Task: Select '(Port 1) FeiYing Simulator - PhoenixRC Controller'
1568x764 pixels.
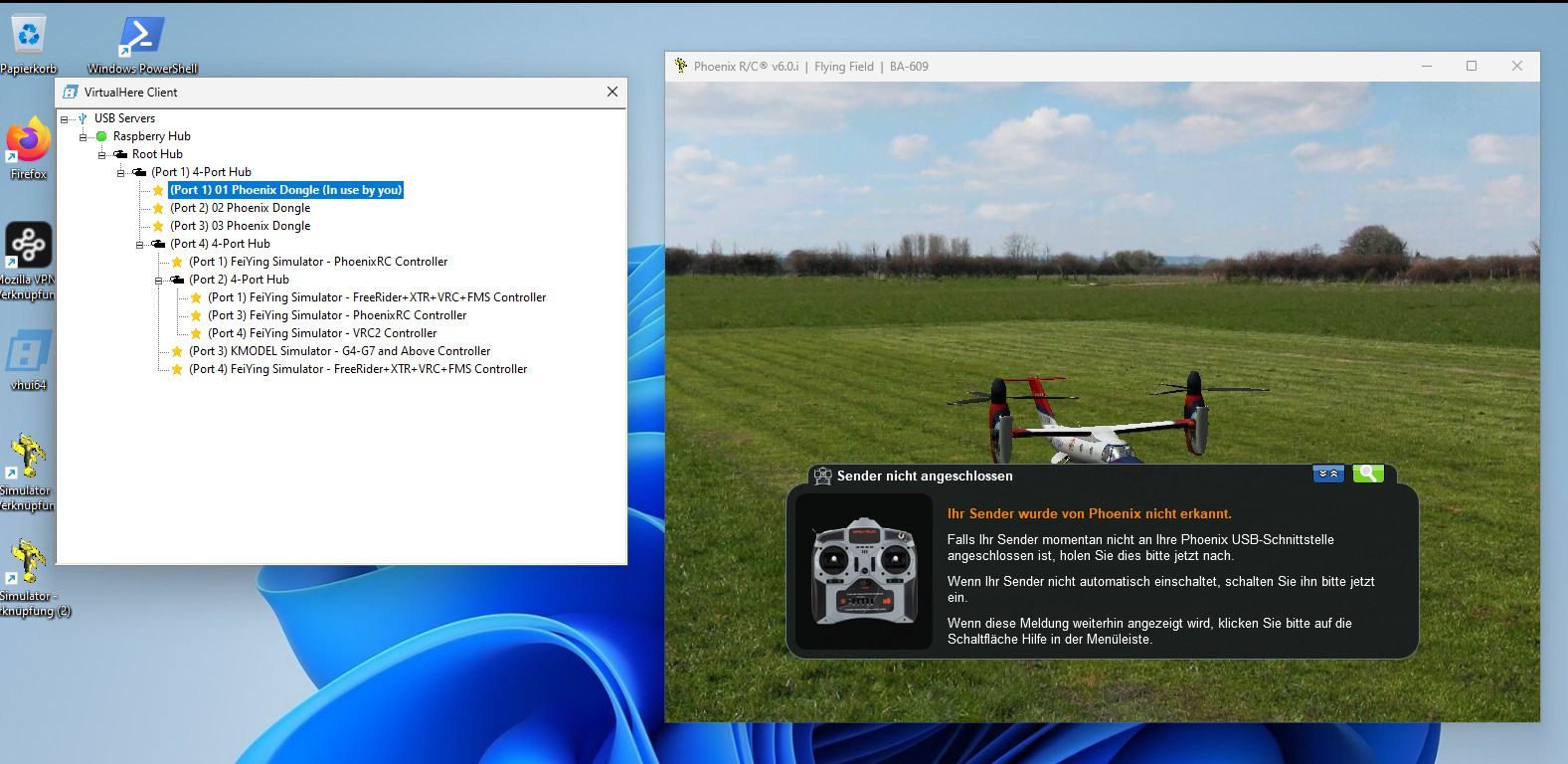Action: click(318, 262)
